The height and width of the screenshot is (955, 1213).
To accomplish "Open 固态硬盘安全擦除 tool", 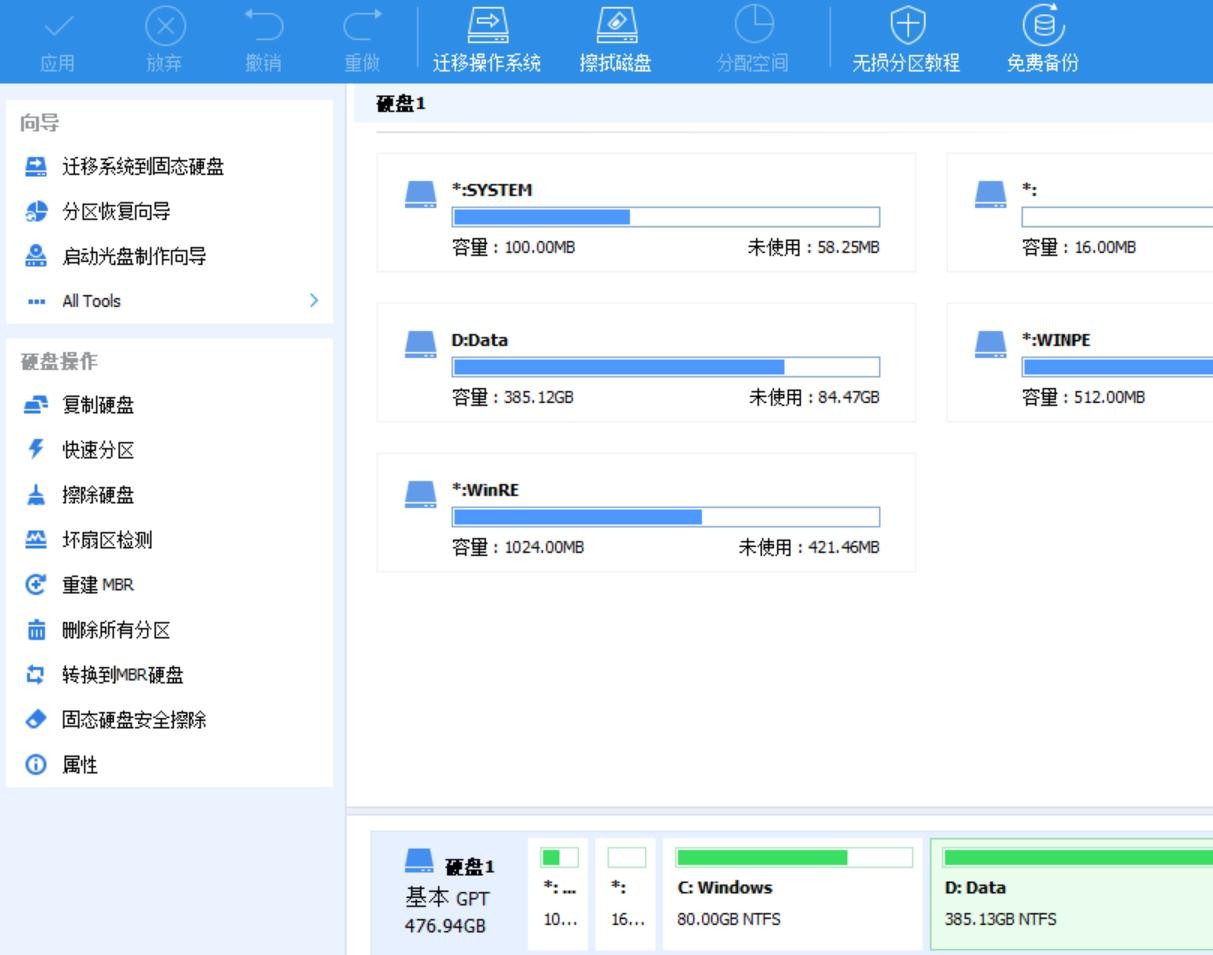I will click(x=134, y=720).
